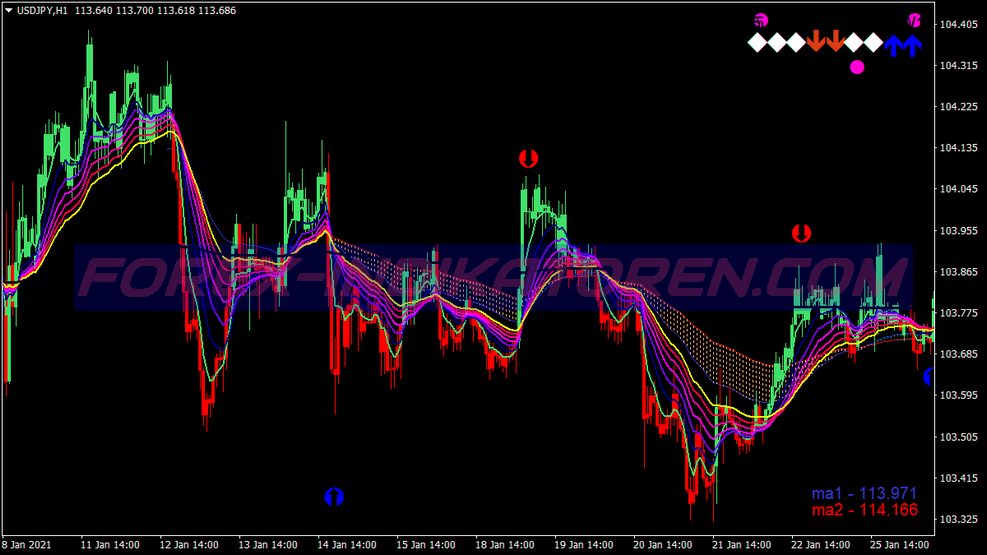This screenshot has width=987, height=555.
Task: Select red sell marker above 22 Jan candles
Action: tap(801, 234)
